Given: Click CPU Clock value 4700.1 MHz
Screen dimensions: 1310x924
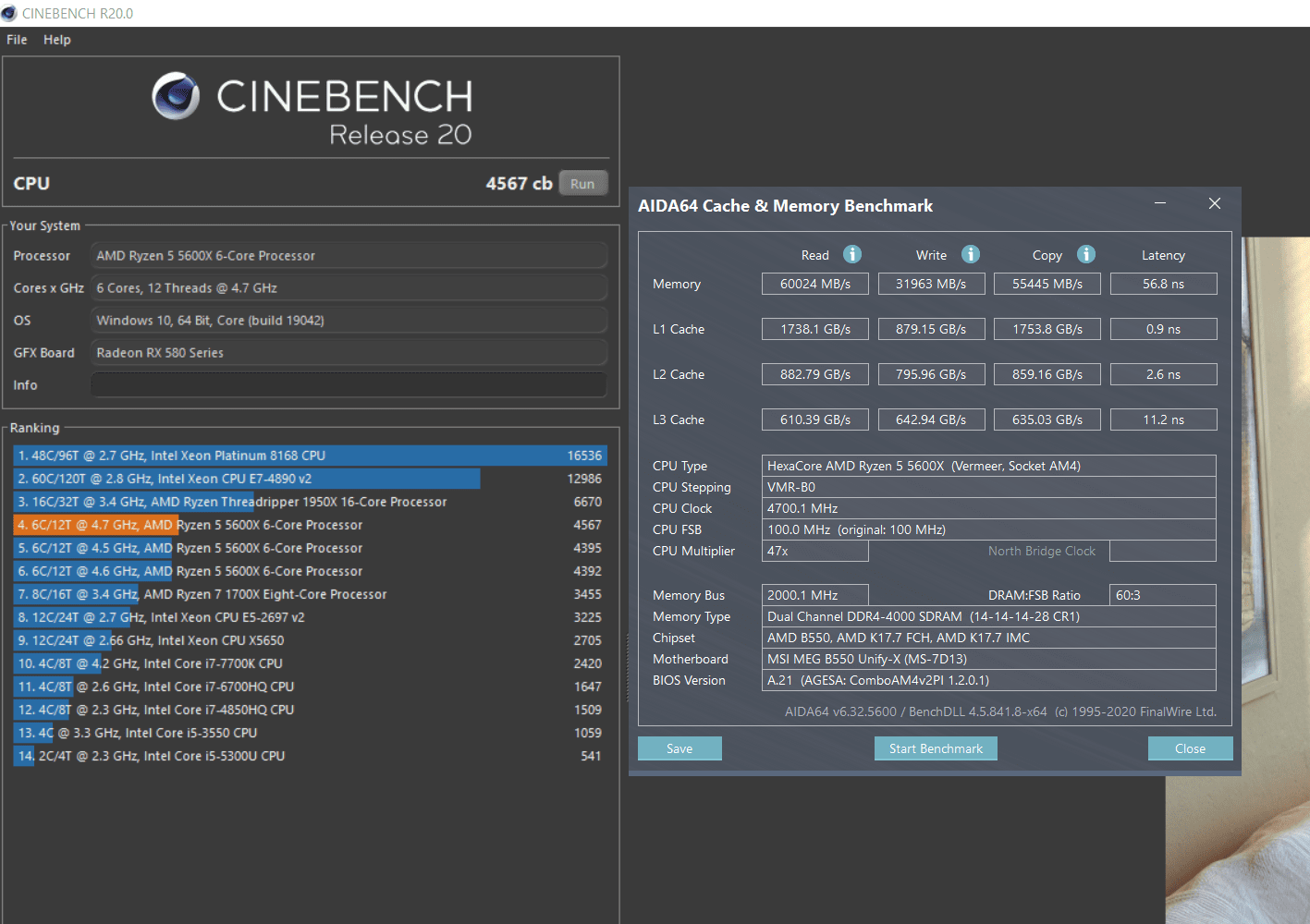Looking at the screenshot, I should click(x=988, y=508).
